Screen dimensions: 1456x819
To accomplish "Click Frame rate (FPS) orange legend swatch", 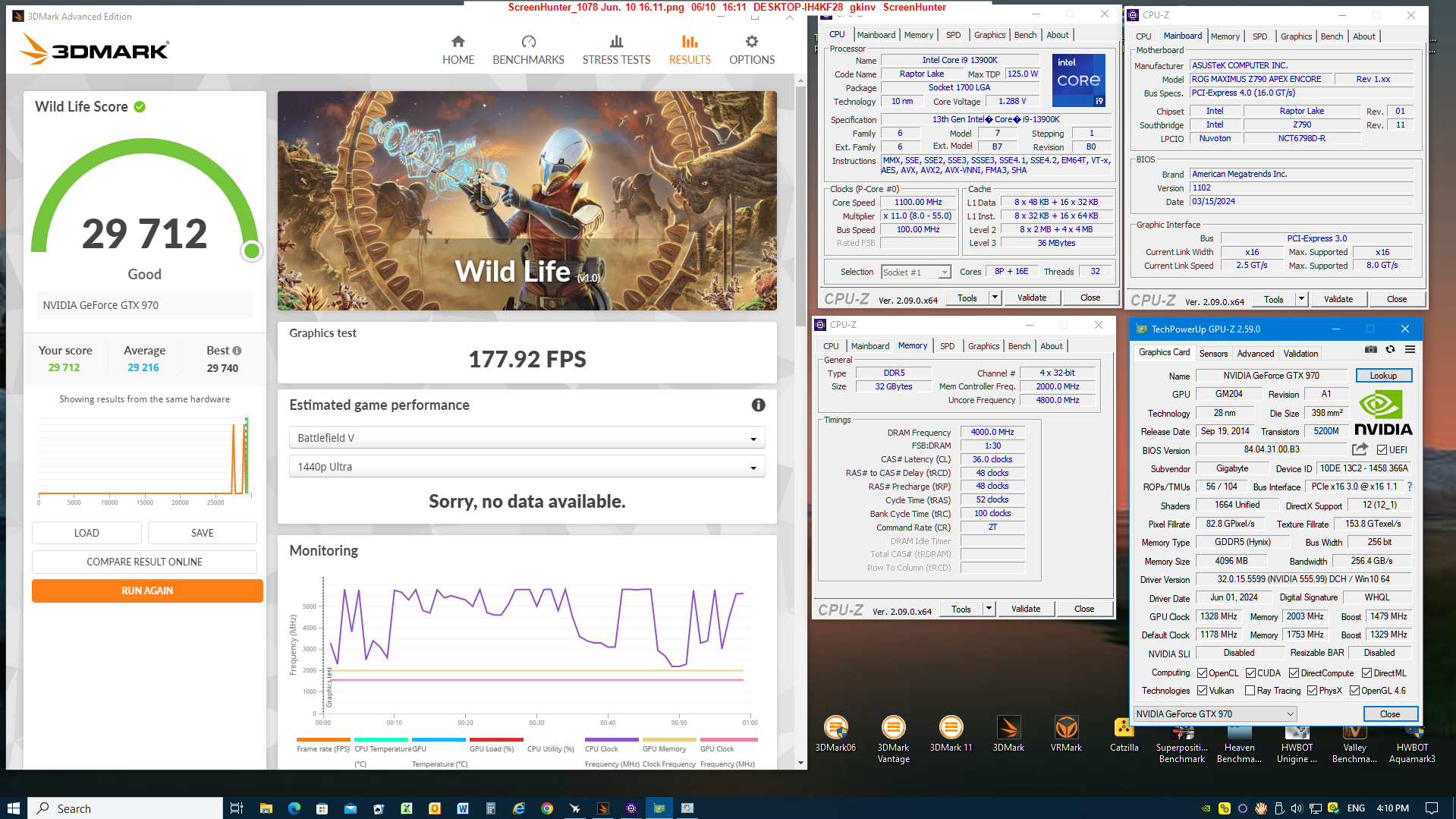I will pyautogui.click(x=323, y=739).
